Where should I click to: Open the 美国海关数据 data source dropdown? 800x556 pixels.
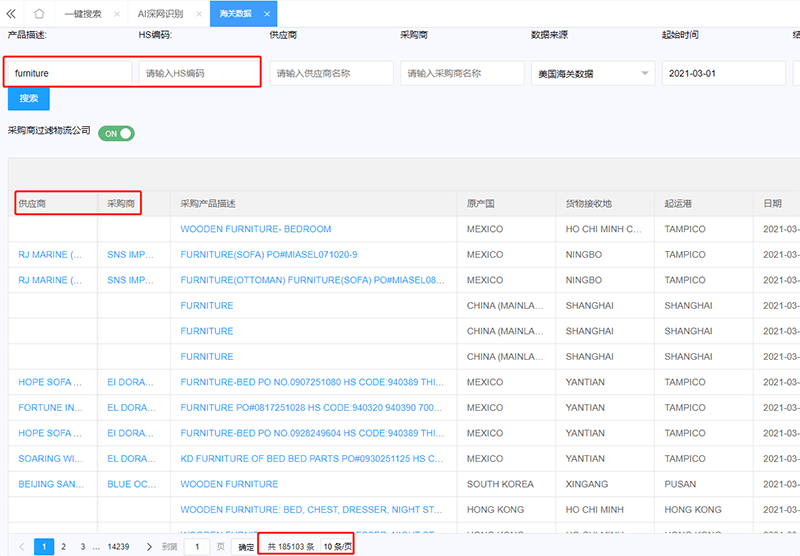coord(592,74)
